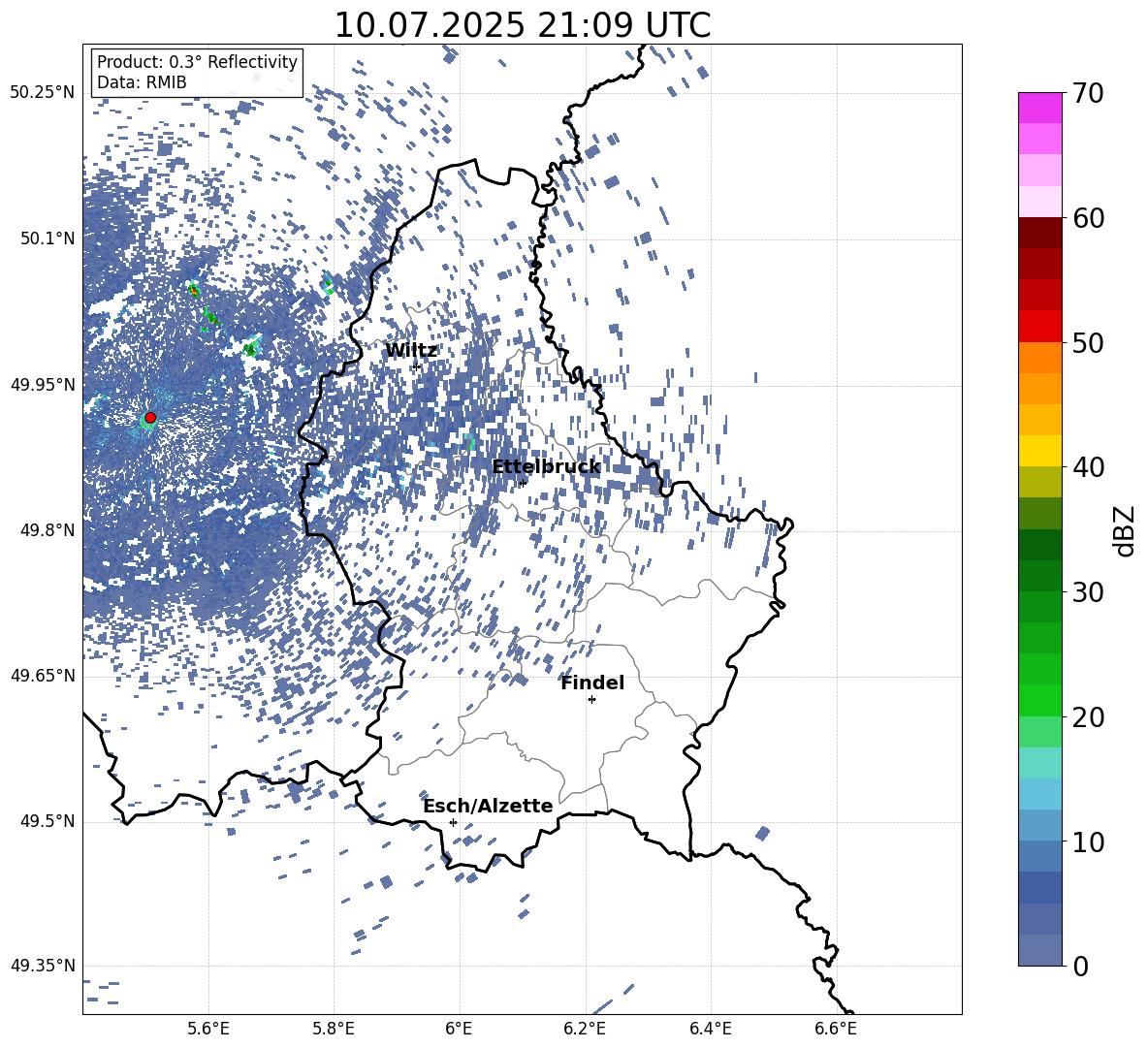The width and height of the screenshot is (1148, 1048).
Task: Click the 10.07.2025 21:09 UTC title
Action: click(x=522, y=25)
